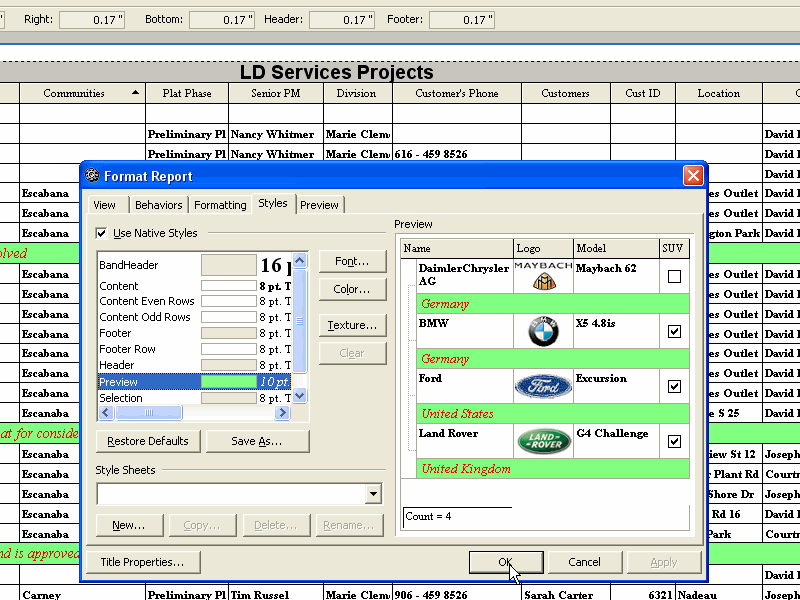Open the Style Sheets dropdown
The height and width of the screenshot is (600, 800).
[x=373, y=494]
